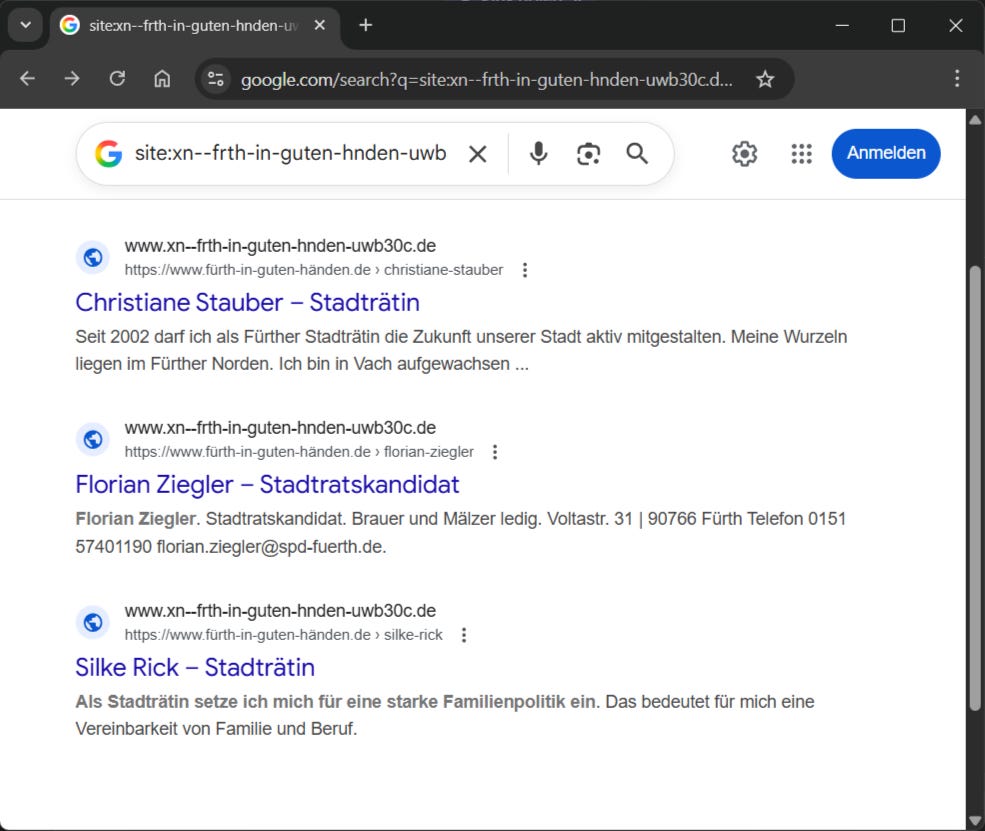Search by image with the camera lens
Viewport: 985px width, 831px height.
point(588,154)
